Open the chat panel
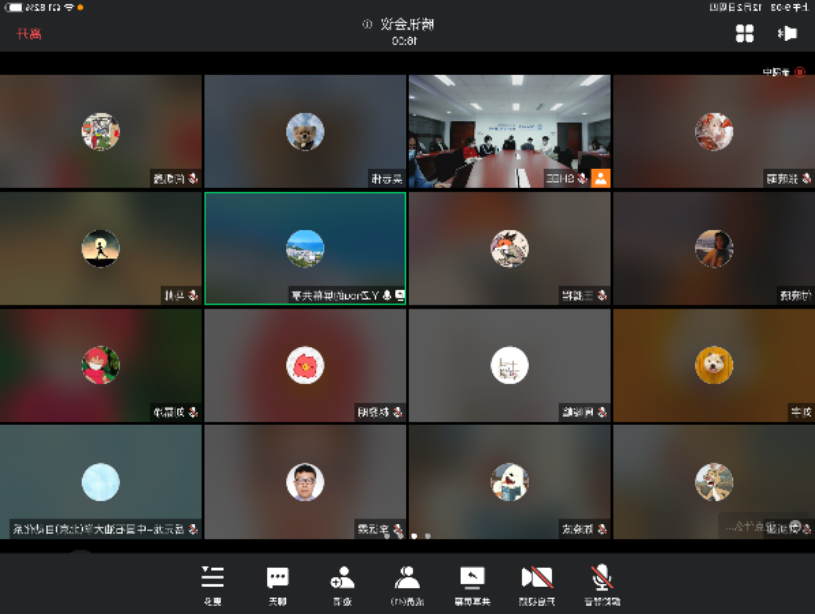This screenshot has height=615, width=815. [277, 582]
